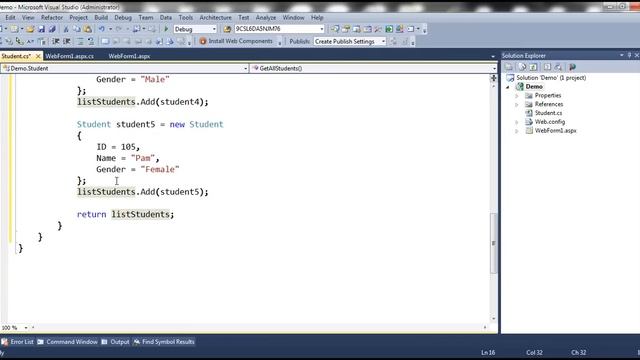This screenshot has width=640, height=360.
Task: Click the Install Web Components button
Action: click(236, 41)
